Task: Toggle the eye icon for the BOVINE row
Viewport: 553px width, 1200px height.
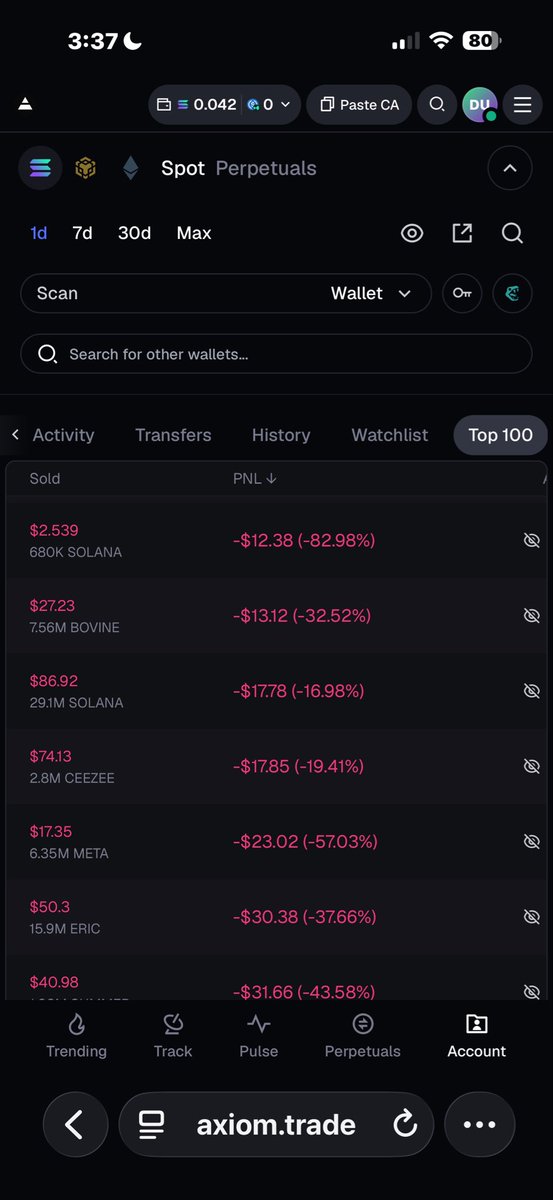Action: click(532, 616)
